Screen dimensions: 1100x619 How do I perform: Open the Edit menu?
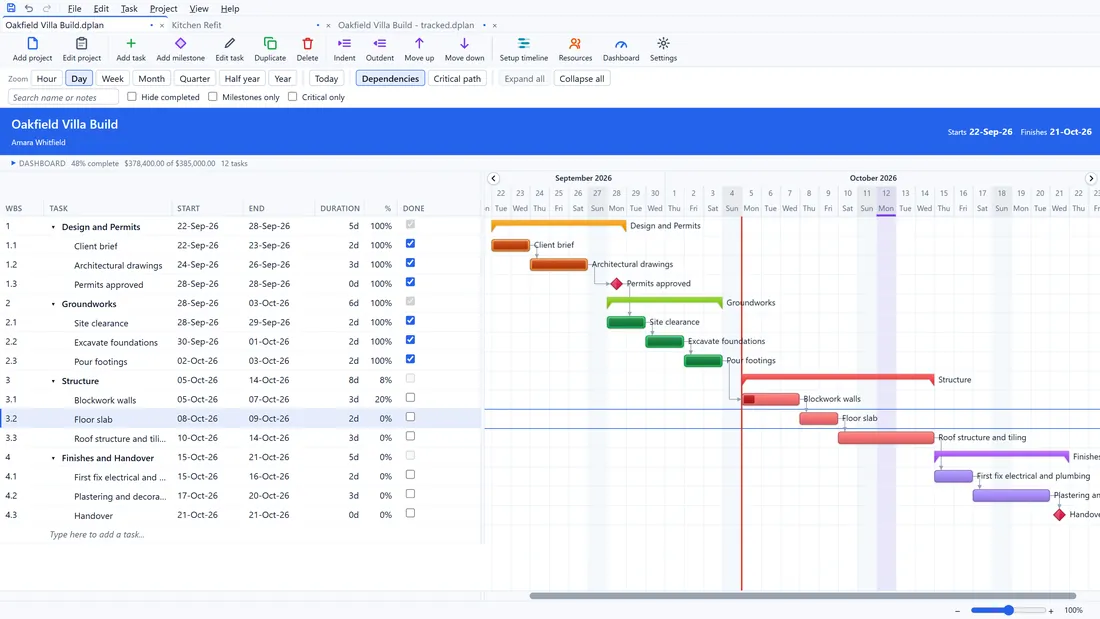click(x=101, y=8)
